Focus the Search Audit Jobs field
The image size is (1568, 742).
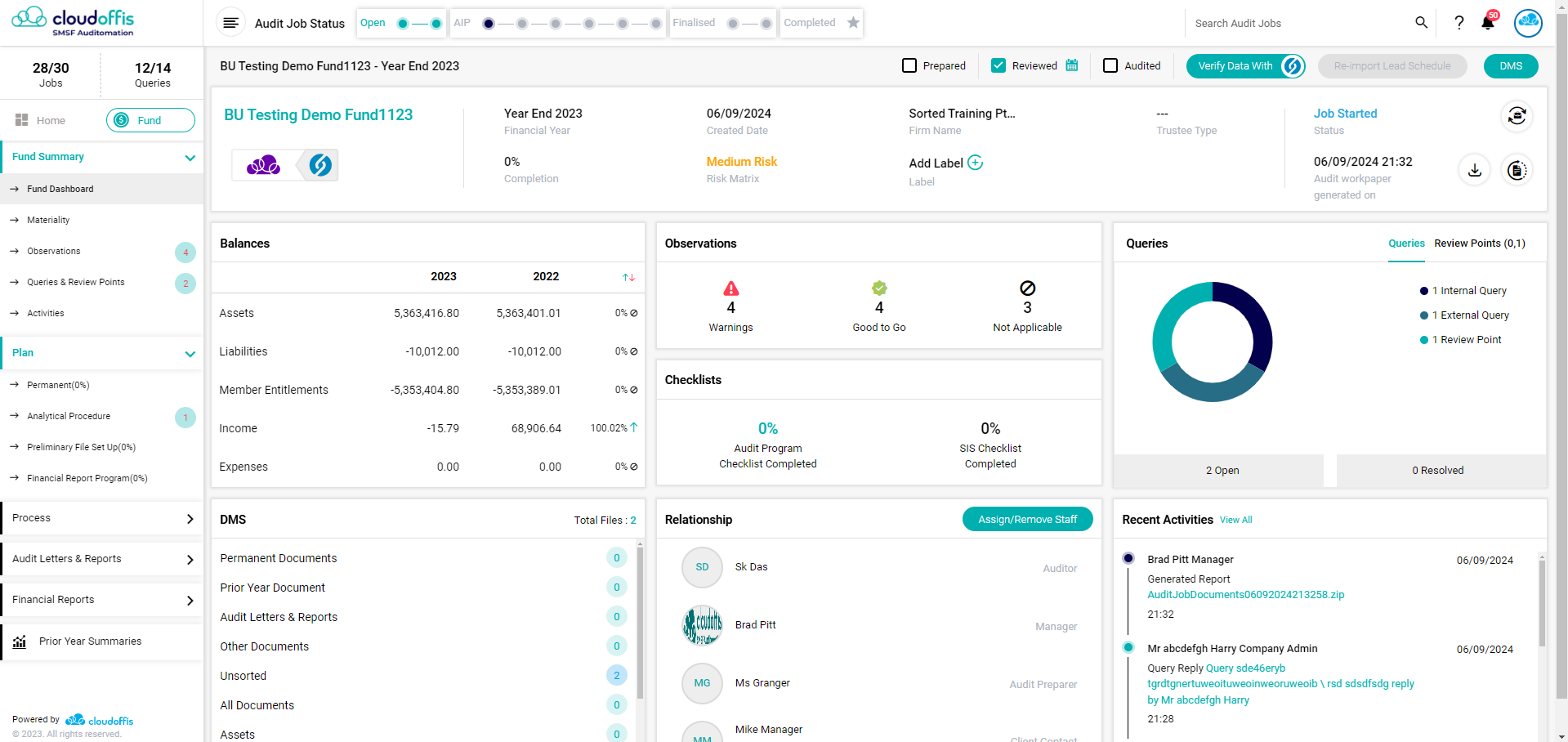(1299, 23)
